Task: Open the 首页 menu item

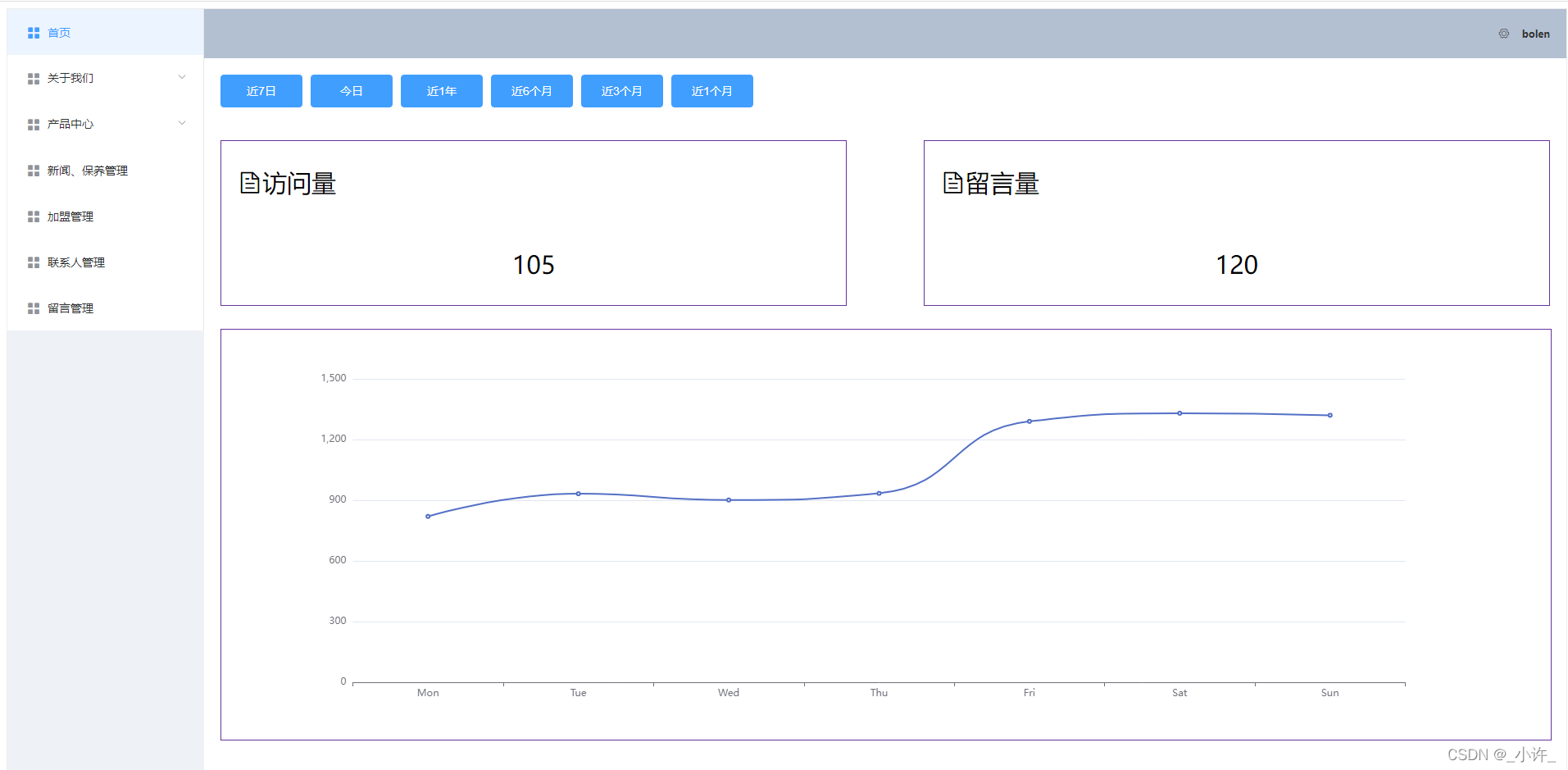Action: (x=105, y=33)
